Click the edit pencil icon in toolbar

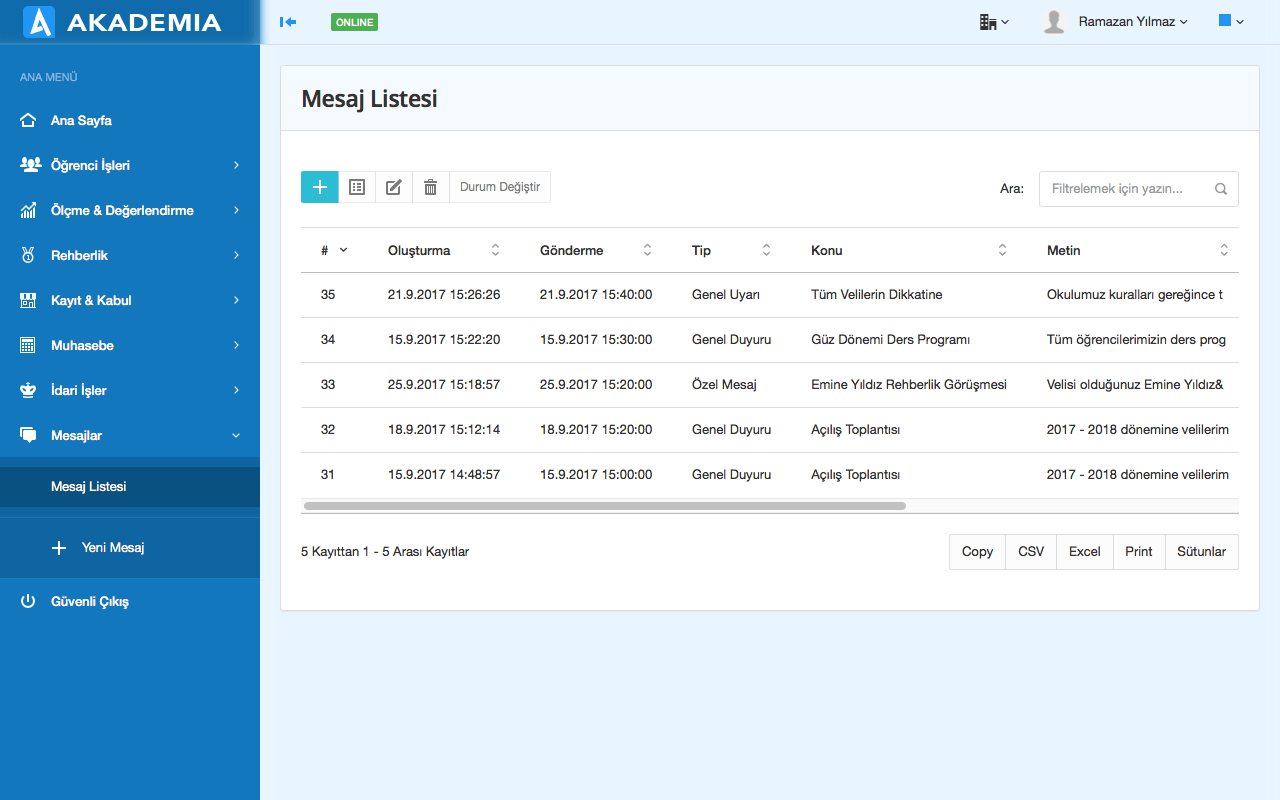coord(394,187)
